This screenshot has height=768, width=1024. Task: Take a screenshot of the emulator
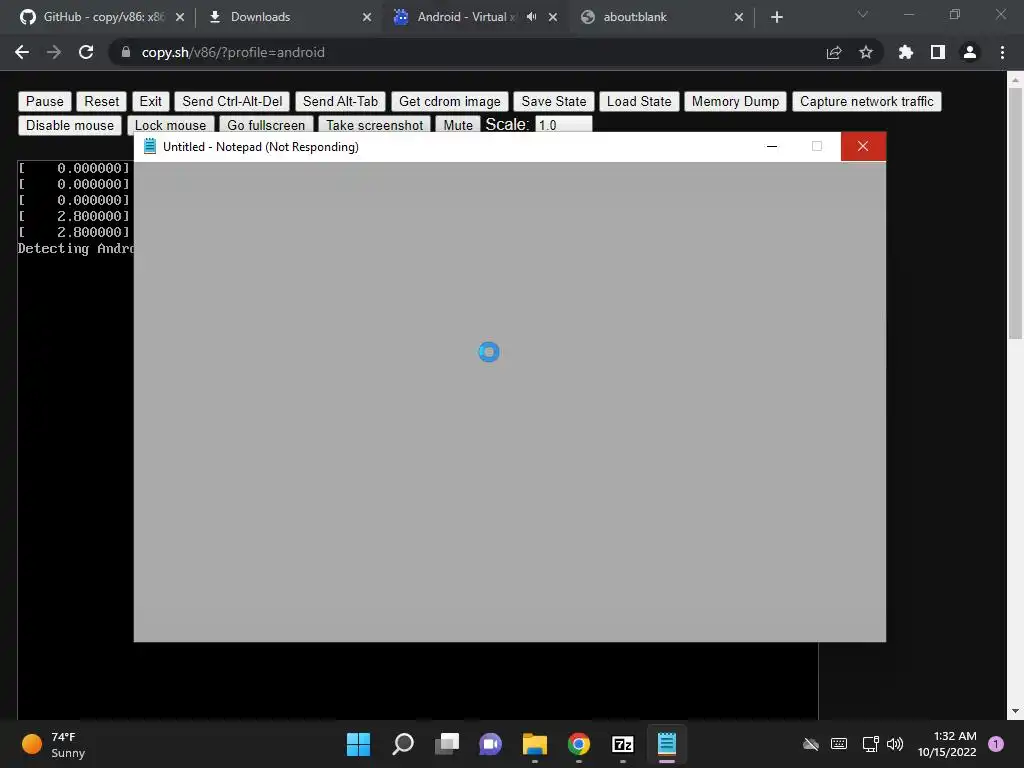[x=374, y=124]
